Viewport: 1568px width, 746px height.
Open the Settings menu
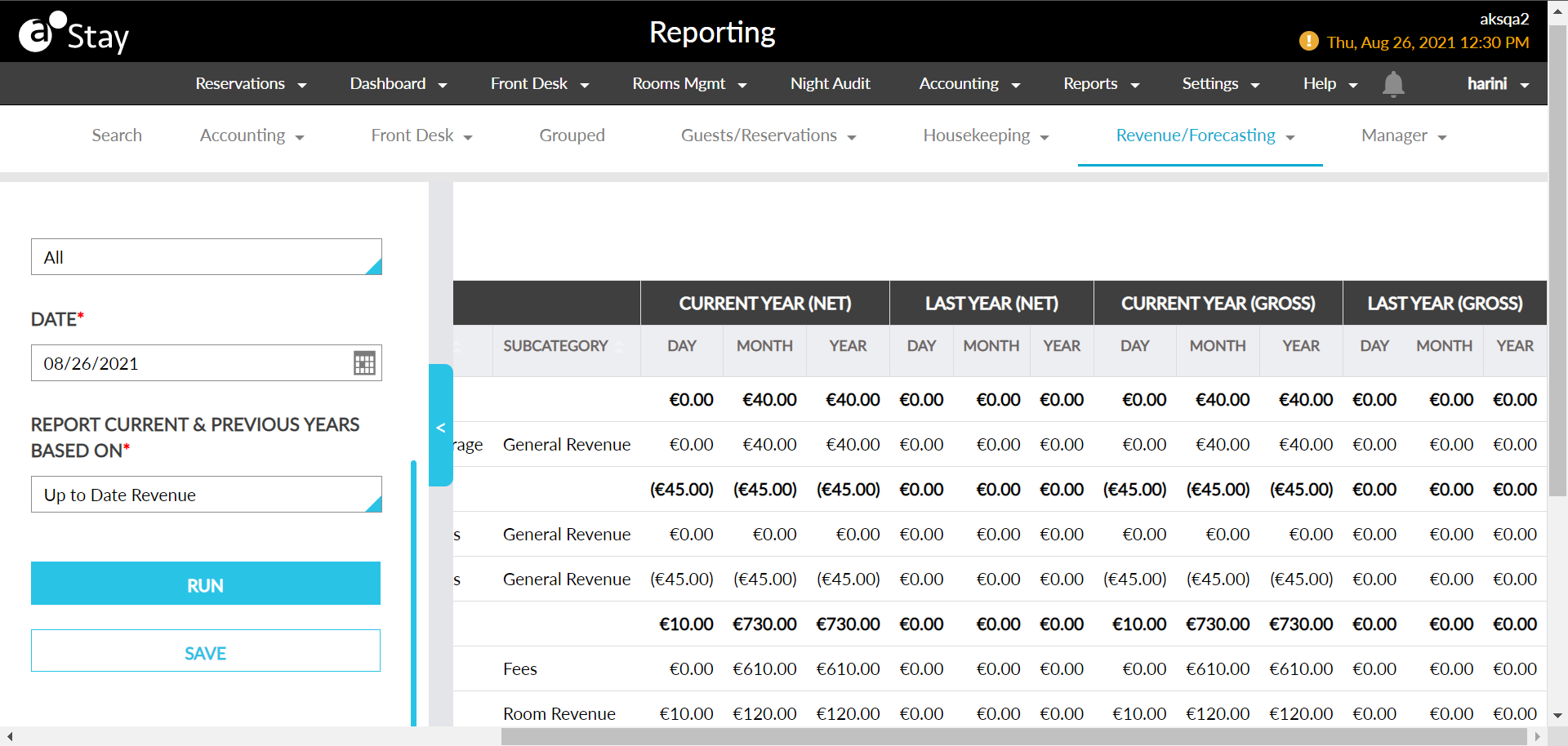tap(1221, 84)
